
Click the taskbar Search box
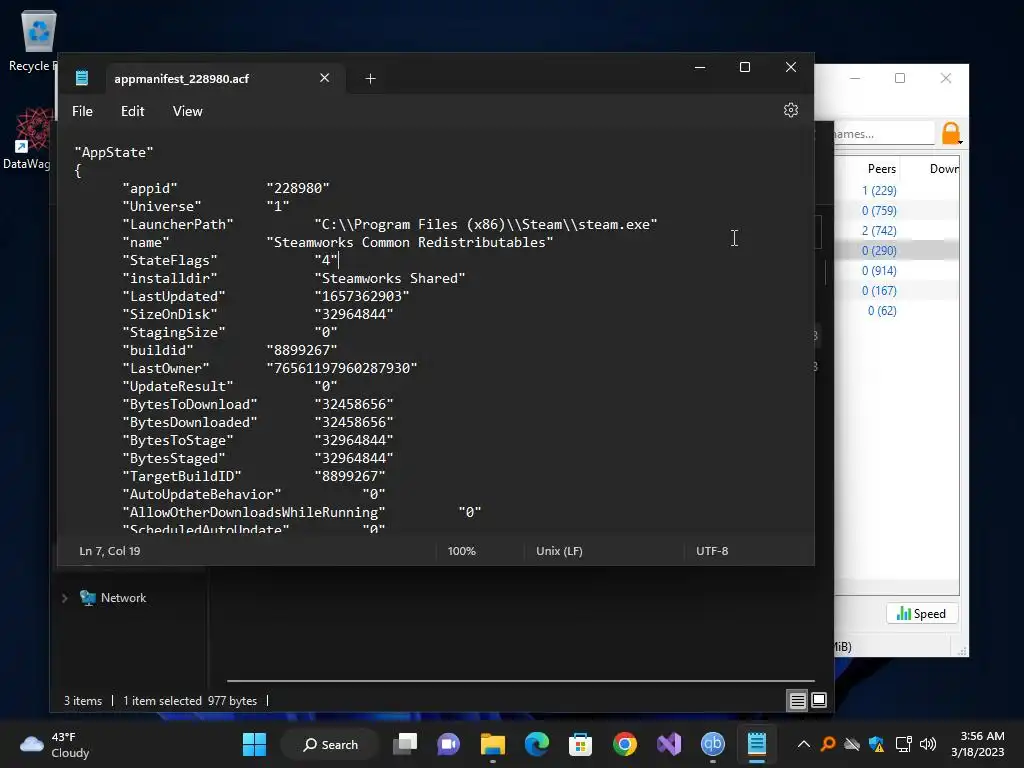point(330,744)
